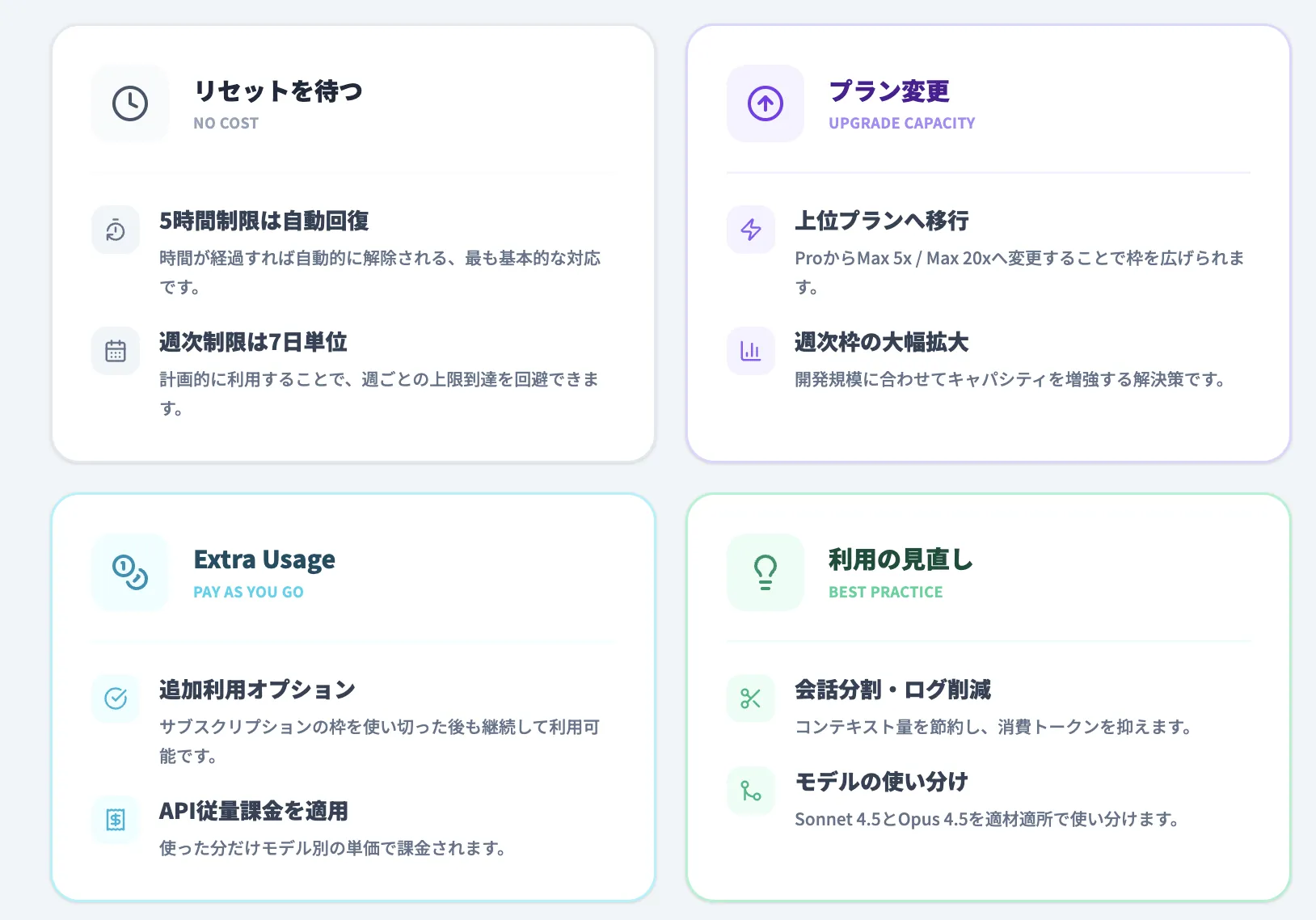Open the Extra Usage heading

[264, 559]
